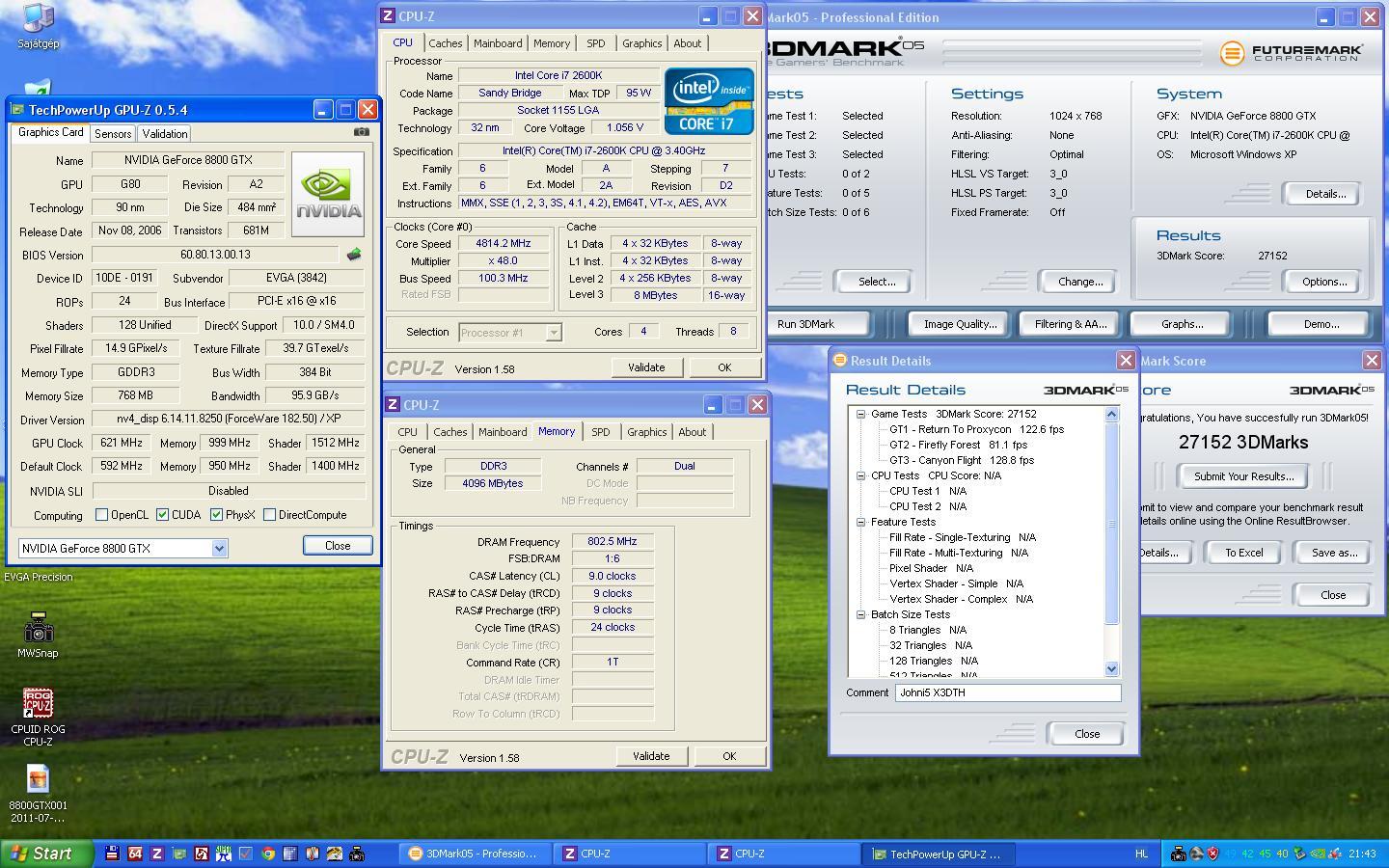Viewport: 1389px width, 868px height.
Task: Click the Result Details scrollbar up arrow
Action: 1111,414
